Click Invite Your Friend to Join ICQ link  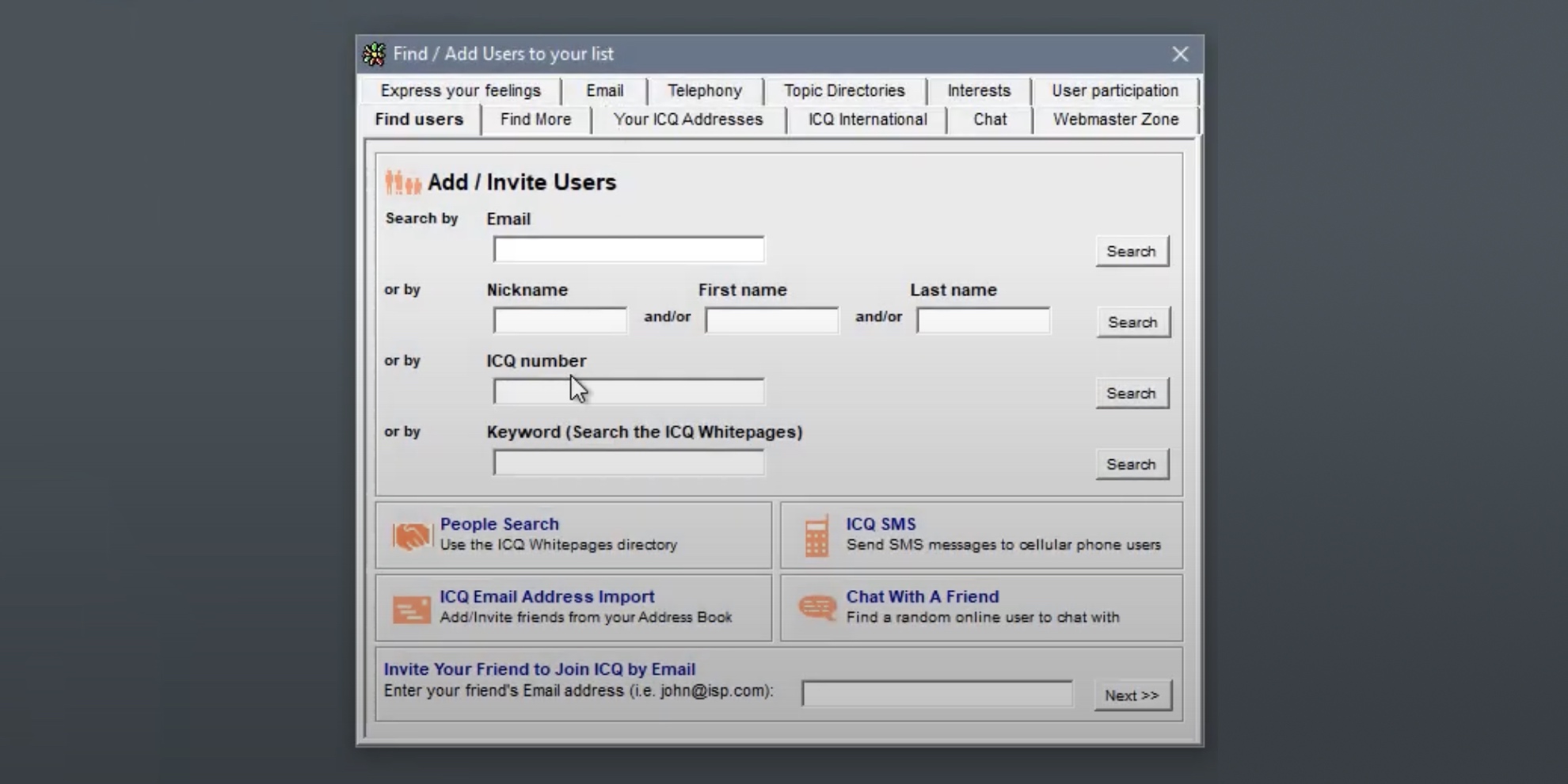point(540,669)
